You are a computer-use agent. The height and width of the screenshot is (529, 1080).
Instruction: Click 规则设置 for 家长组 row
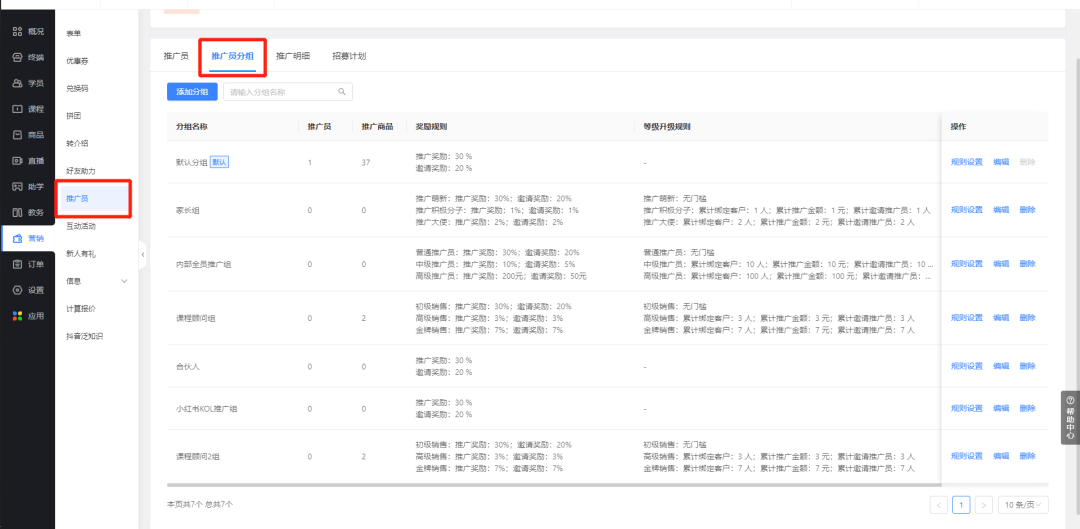click(966, 210)
